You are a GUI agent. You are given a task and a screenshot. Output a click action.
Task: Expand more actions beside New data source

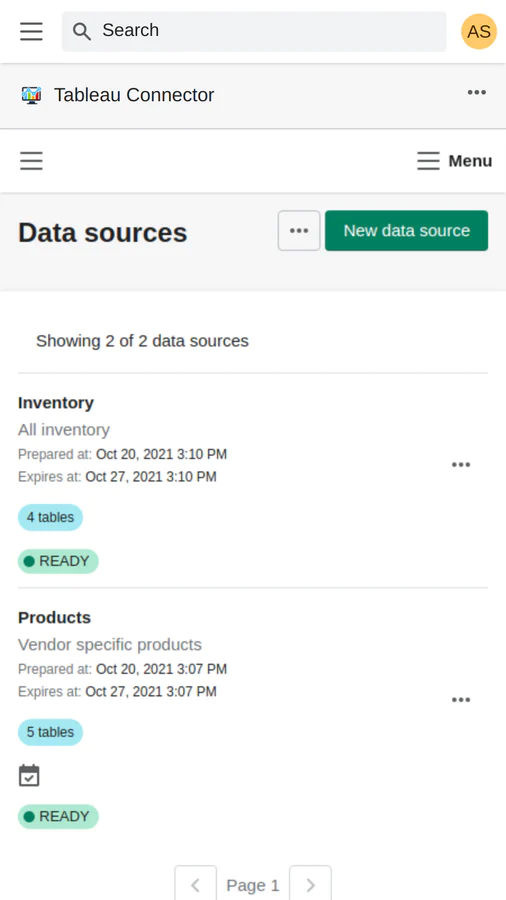click(299, 231)
